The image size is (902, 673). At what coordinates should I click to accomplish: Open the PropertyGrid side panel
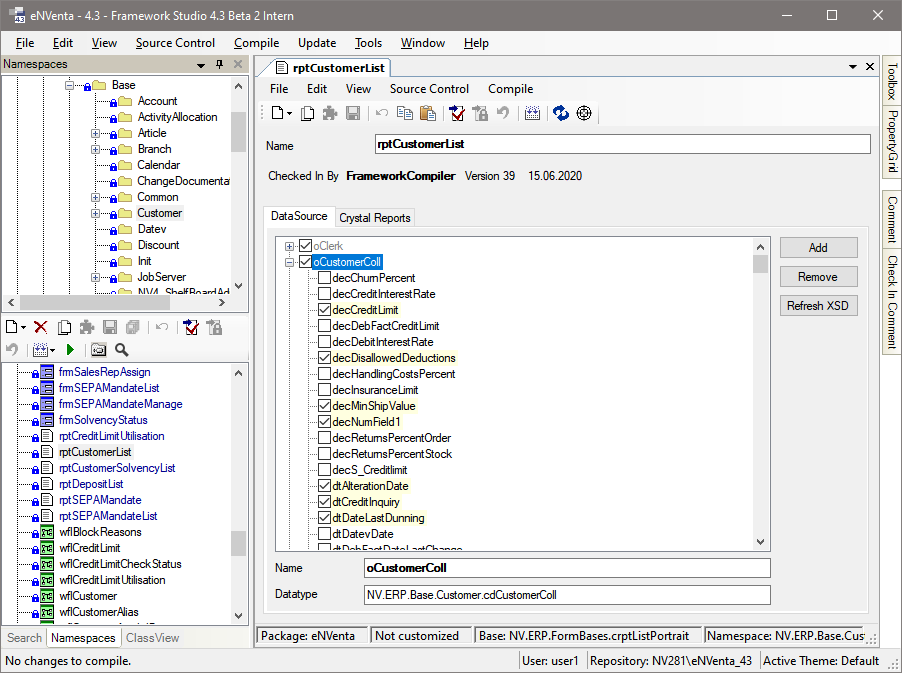pos(892,142)
